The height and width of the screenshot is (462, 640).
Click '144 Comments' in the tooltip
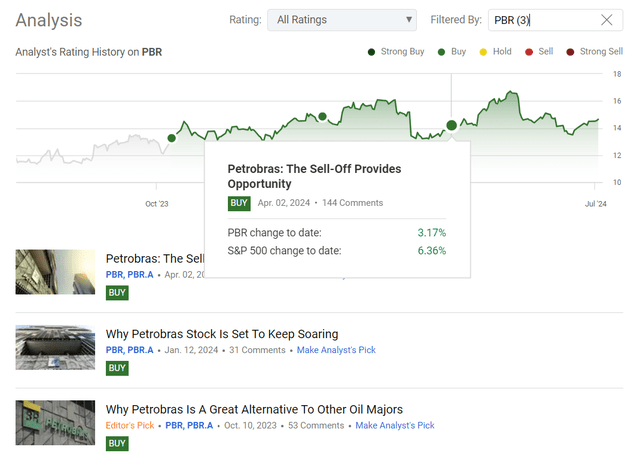tap(353, 203)
